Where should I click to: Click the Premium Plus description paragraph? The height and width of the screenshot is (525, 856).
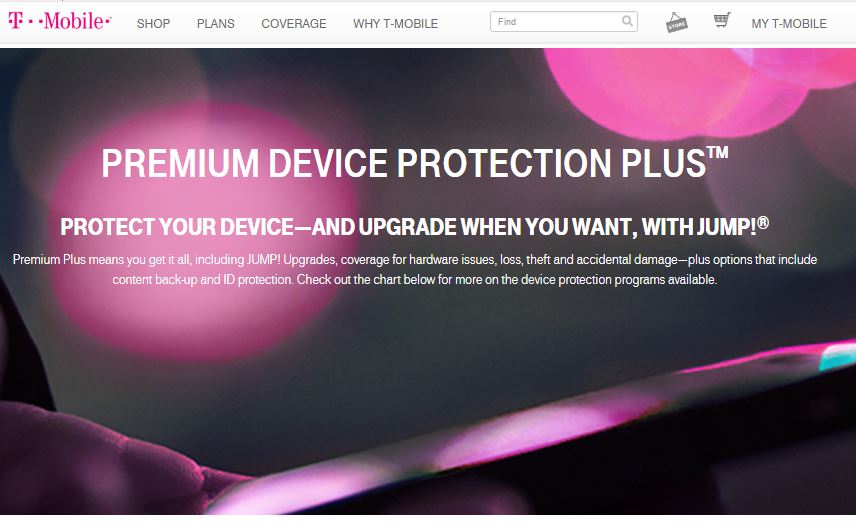pyautogui.click(x=414, y=269)
